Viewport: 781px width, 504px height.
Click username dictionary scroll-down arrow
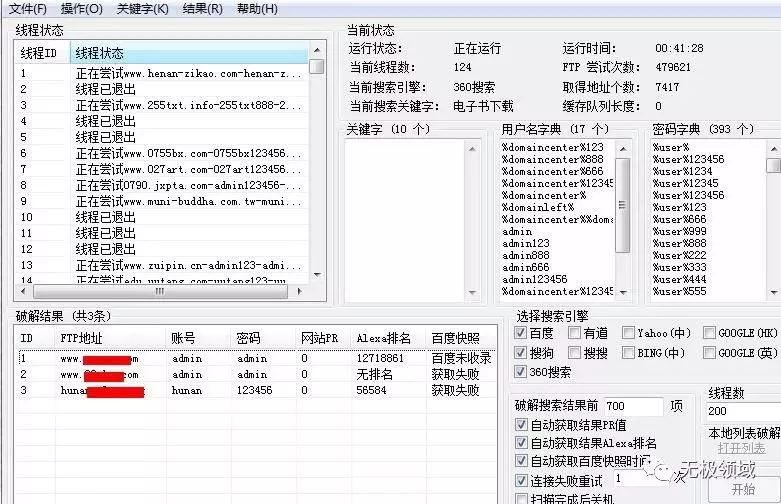[x=623, y=293]
